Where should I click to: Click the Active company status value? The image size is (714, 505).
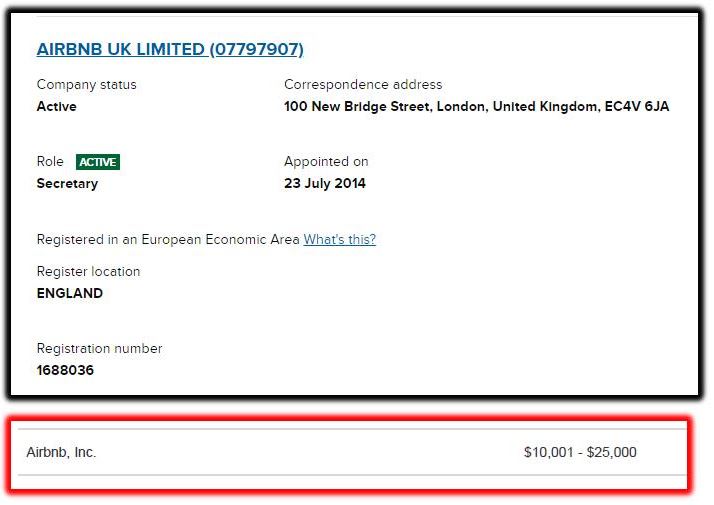coord(56,107)
